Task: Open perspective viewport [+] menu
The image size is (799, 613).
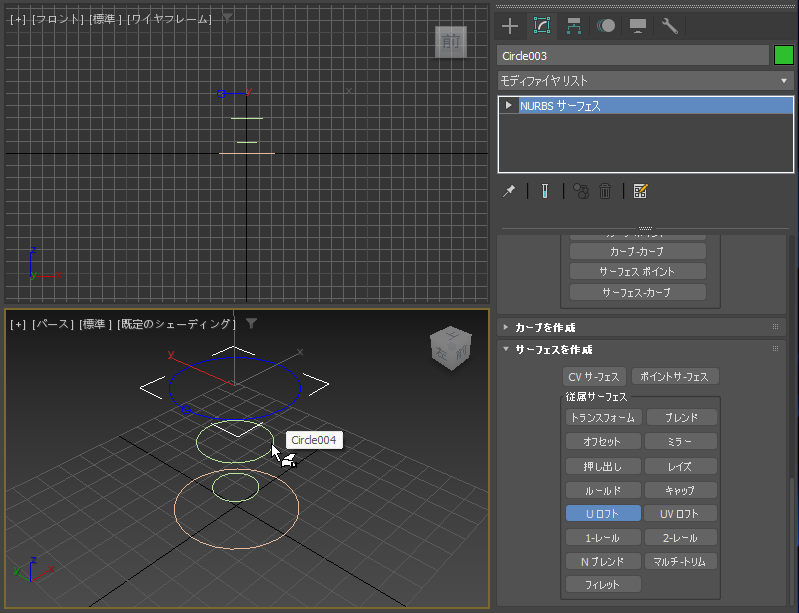Action: point(18,325)
